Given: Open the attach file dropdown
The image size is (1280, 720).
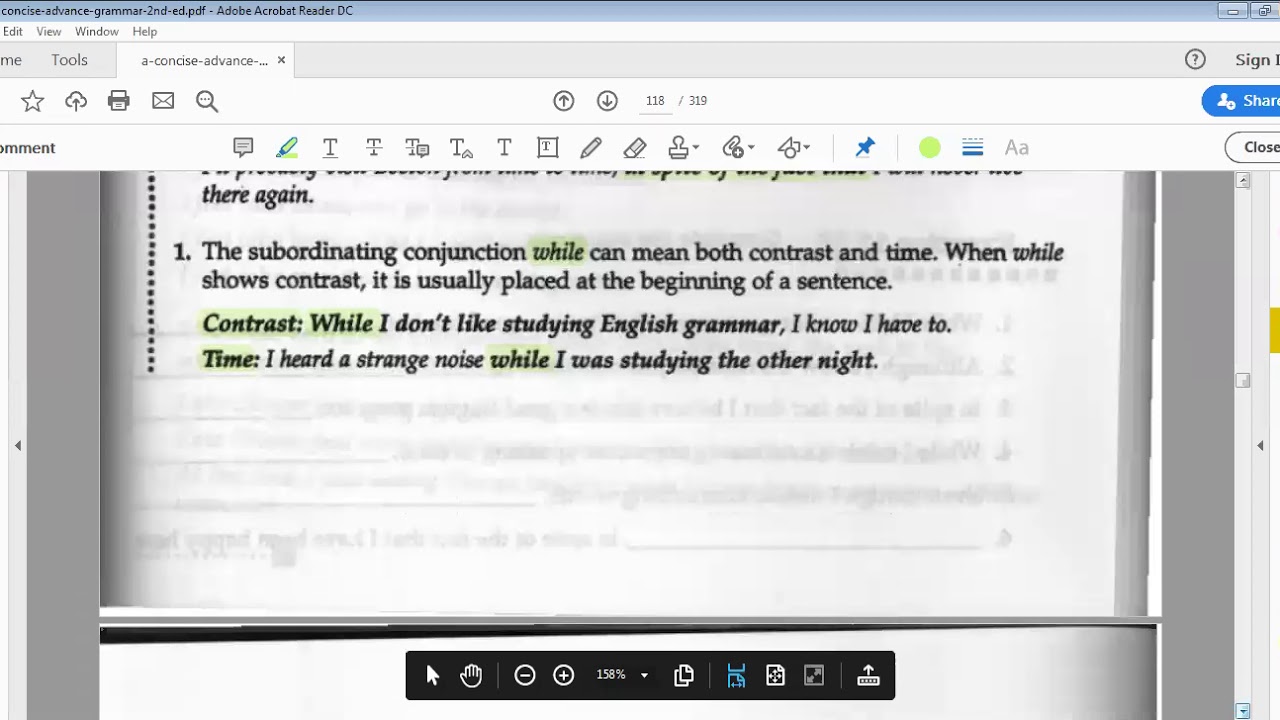Looking at the screenshot, I should (739, 148).
